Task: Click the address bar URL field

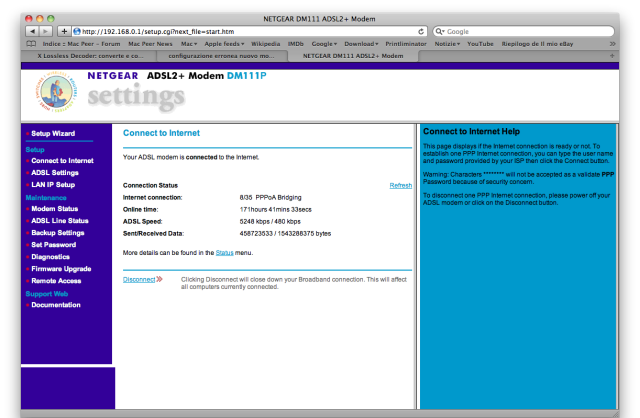Action: [249, 31]
